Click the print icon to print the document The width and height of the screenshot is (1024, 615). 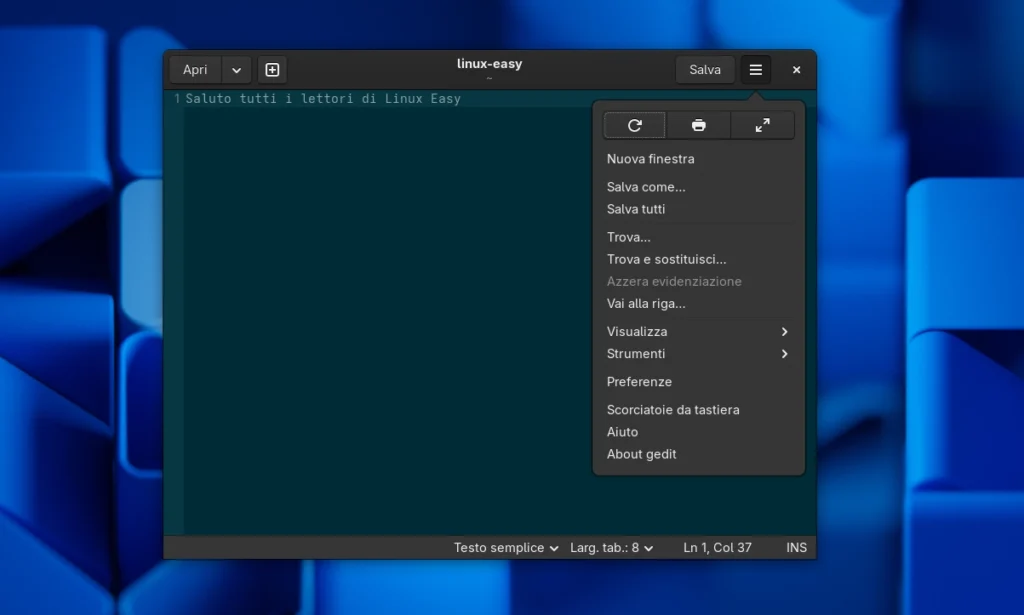tap(698, 125)
